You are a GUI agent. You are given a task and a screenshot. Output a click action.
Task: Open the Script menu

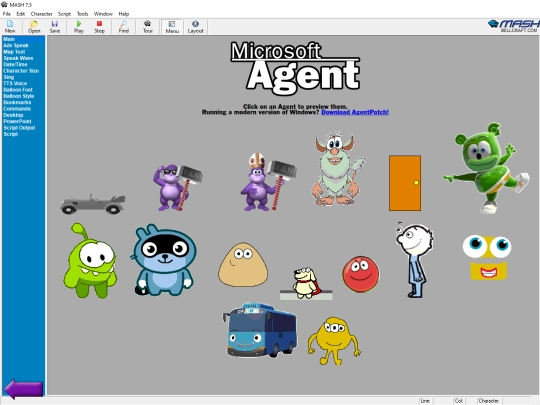64,14
